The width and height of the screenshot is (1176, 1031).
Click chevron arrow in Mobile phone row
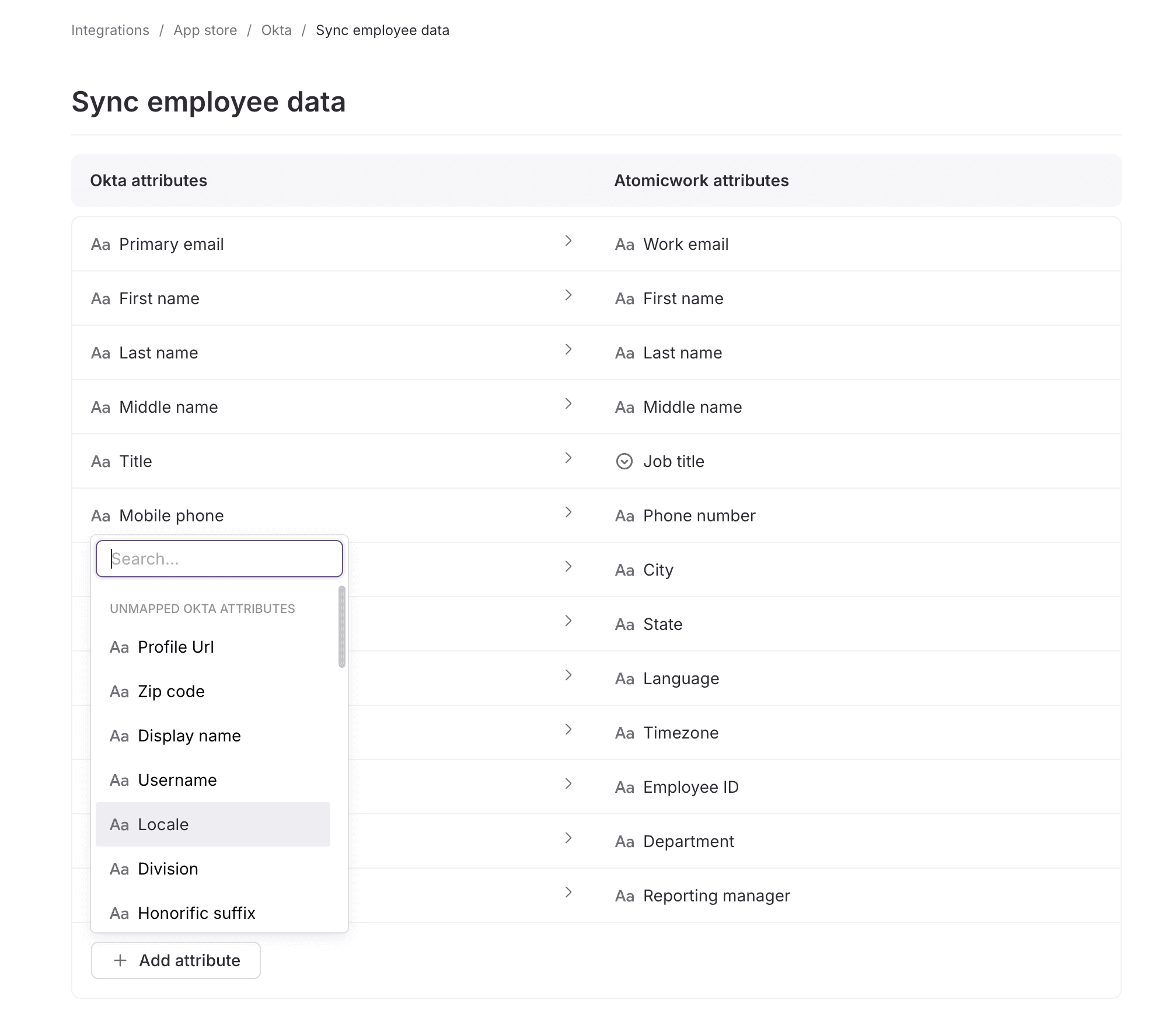pyautogui.click(x=568, y=512)
